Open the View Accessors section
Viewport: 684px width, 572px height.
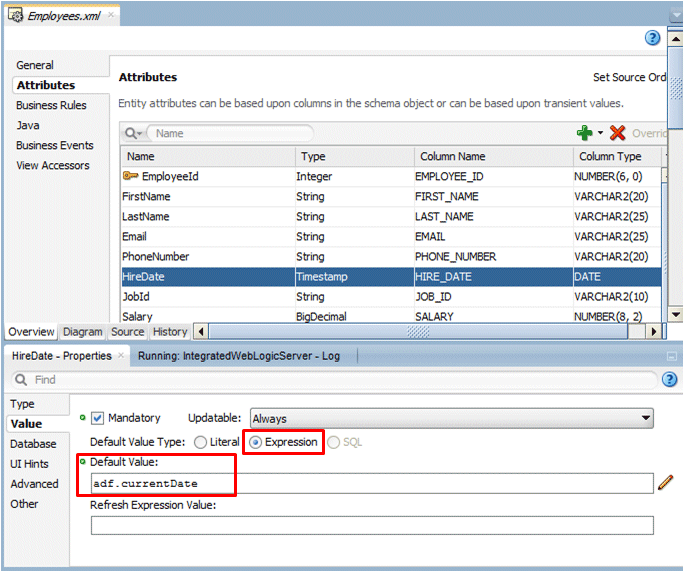[53, 165]
